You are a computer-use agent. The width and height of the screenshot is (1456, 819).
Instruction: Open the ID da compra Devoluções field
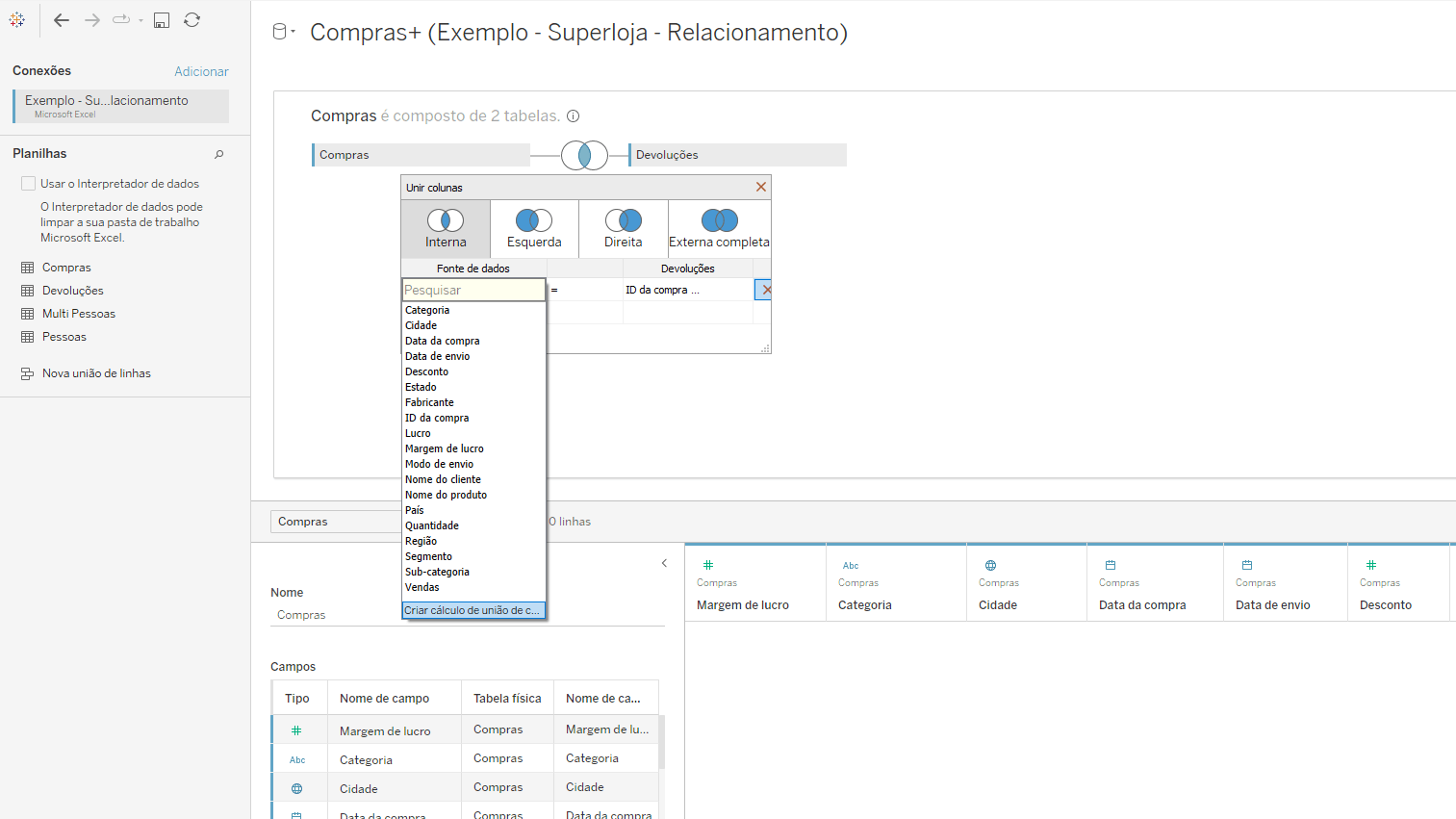pyautogui.click(x=688, y=290)
